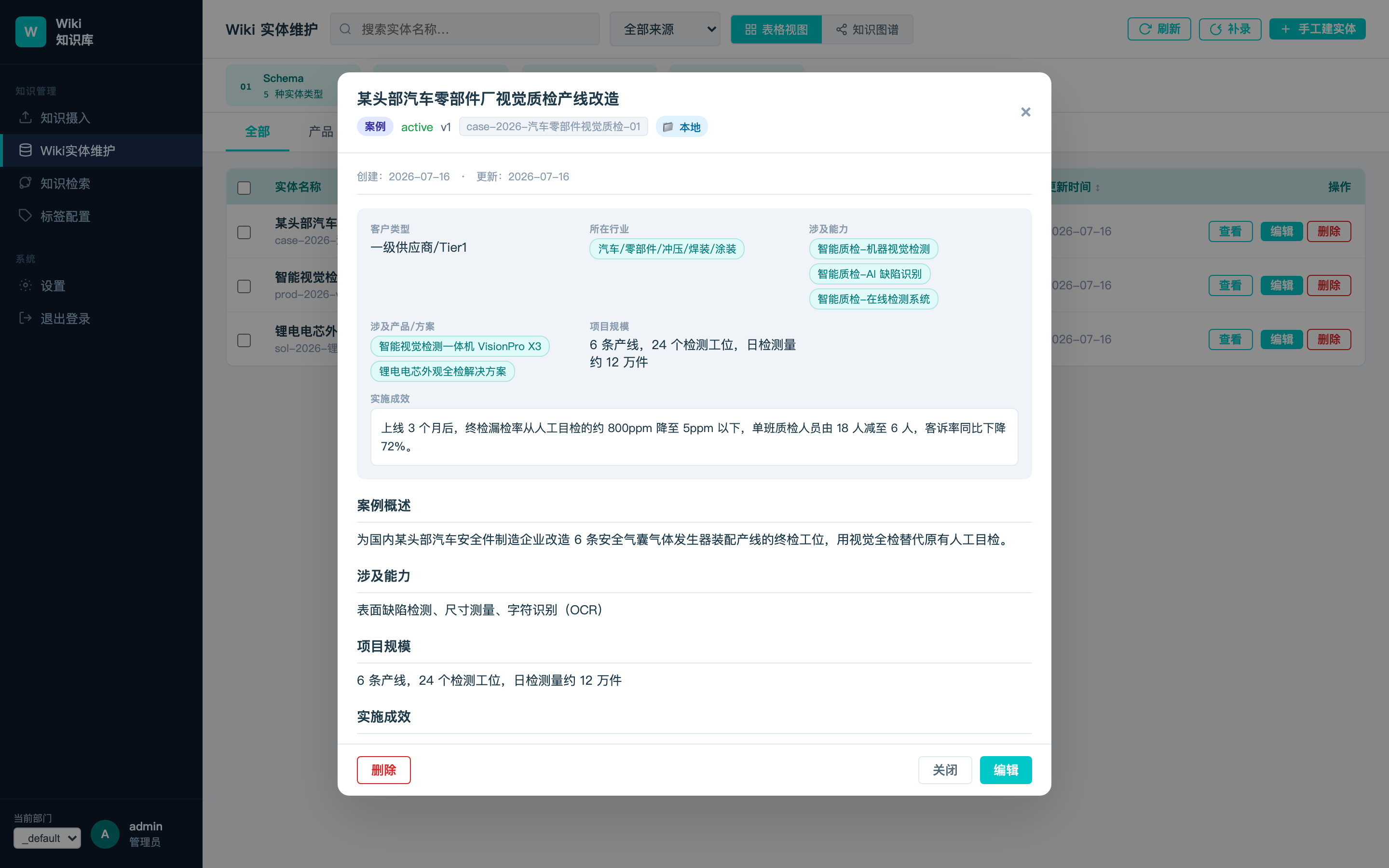This screenshot has width=1389, height=868.
Task: Click the plus icon on 手工建实体
Action: point(1286,29)
